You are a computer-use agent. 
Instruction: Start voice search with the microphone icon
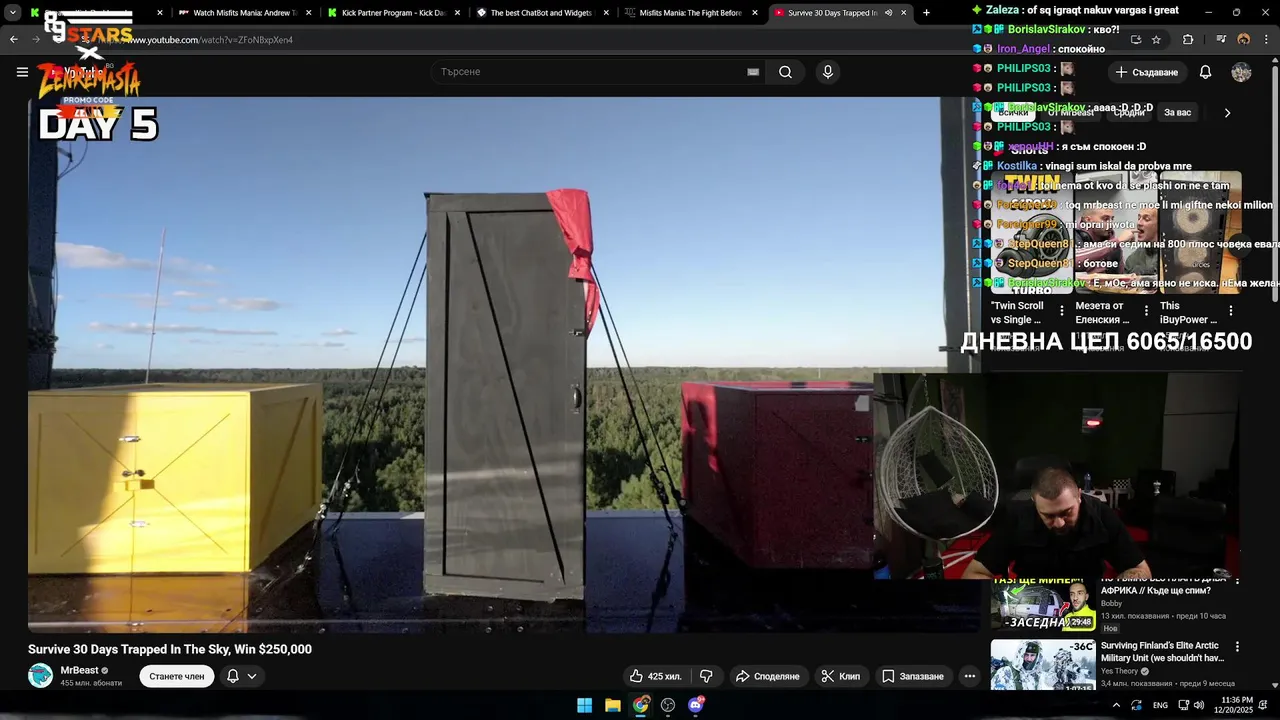(827, 72)
